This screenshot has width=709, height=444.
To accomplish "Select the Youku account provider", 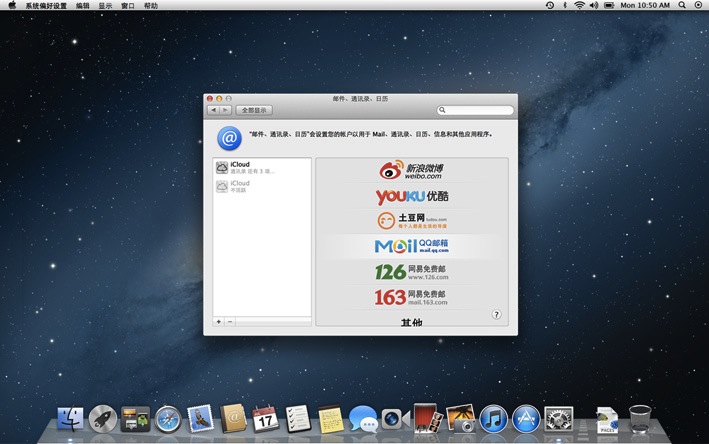I will [411, 196].
